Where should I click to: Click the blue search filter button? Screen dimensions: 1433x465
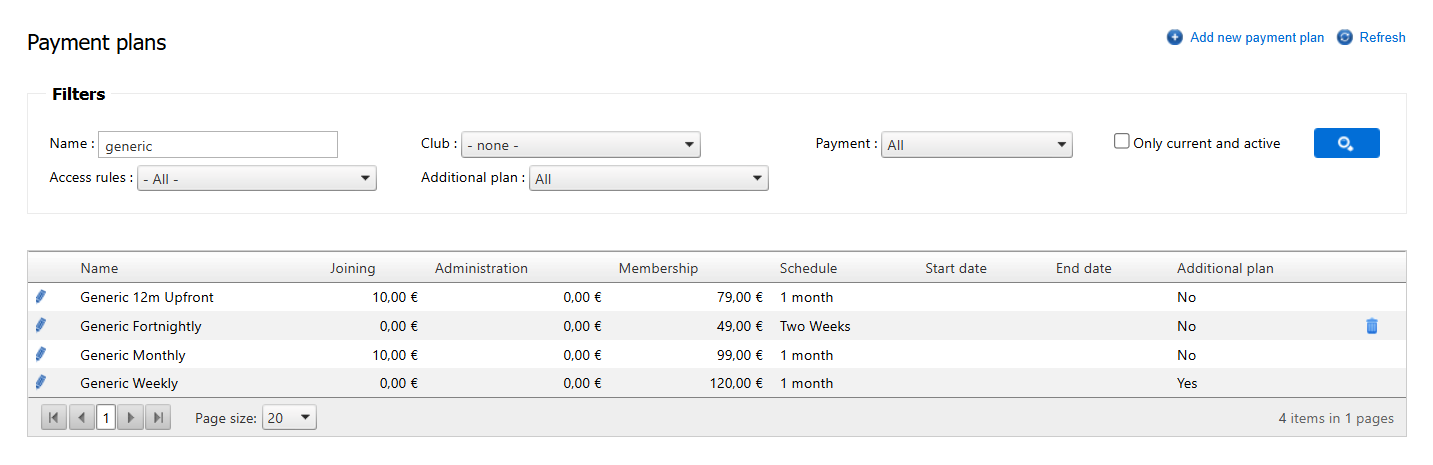click(1346, 143)
